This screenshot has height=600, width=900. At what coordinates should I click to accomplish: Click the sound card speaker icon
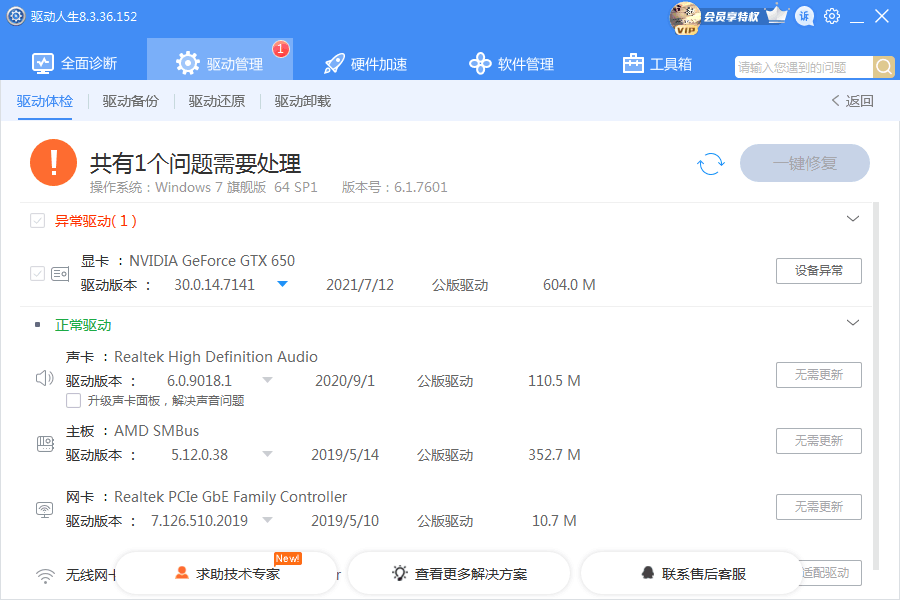pyautogui.click(x=45, y=379)
